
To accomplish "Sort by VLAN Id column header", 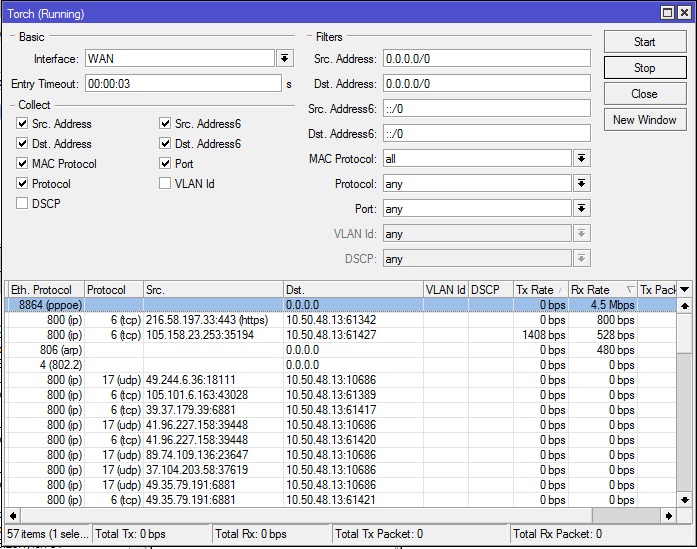I will click(x=445, y=290).
